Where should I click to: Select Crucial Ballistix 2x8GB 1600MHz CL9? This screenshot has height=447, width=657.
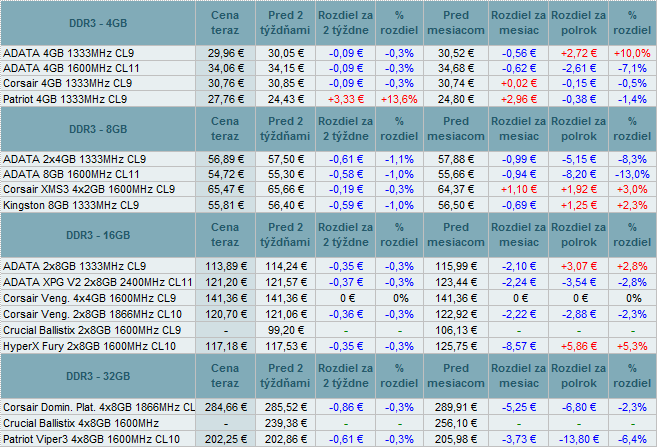point(328,330)
